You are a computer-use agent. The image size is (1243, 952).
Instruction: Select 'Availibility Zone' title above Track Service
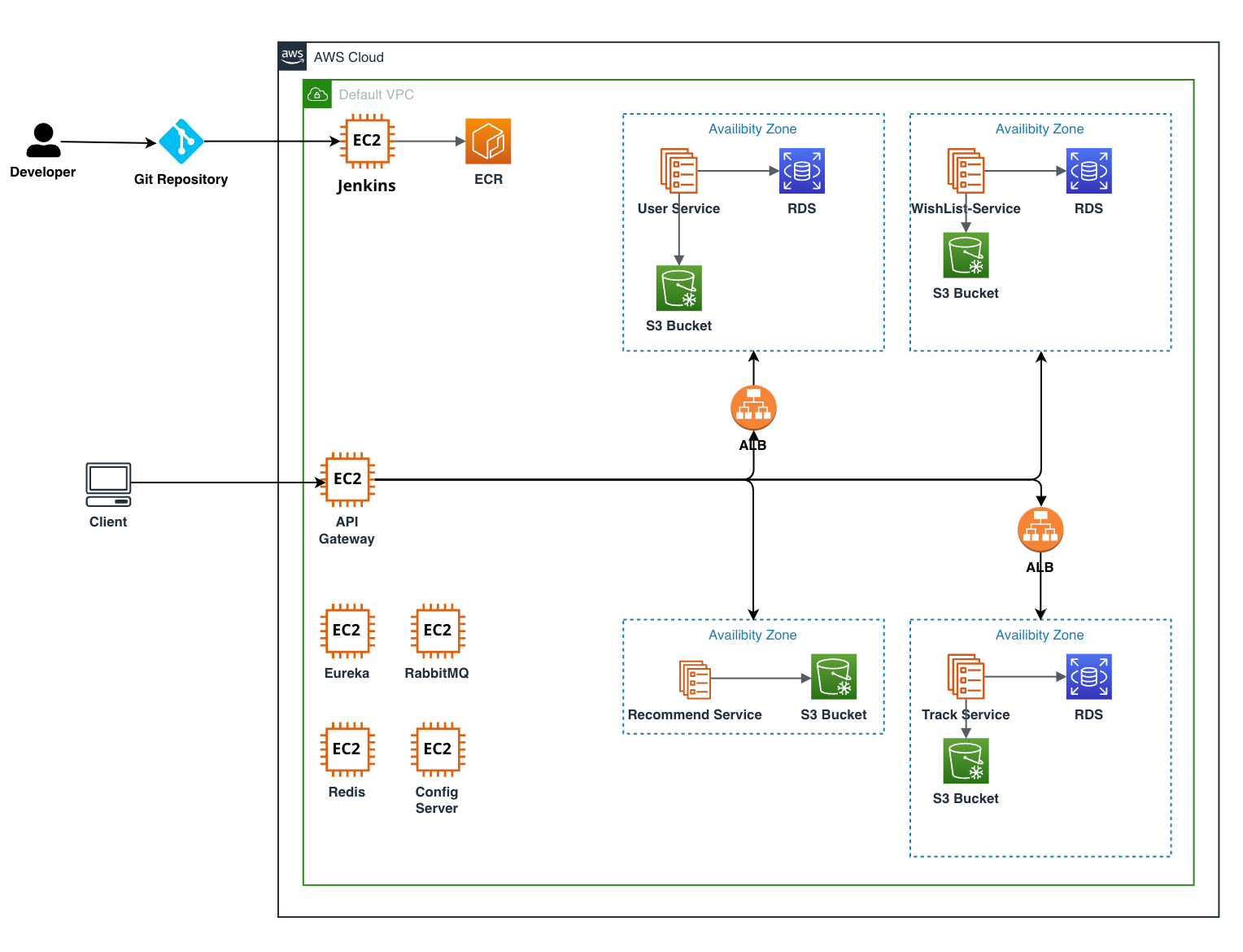tap(1040, 635)
